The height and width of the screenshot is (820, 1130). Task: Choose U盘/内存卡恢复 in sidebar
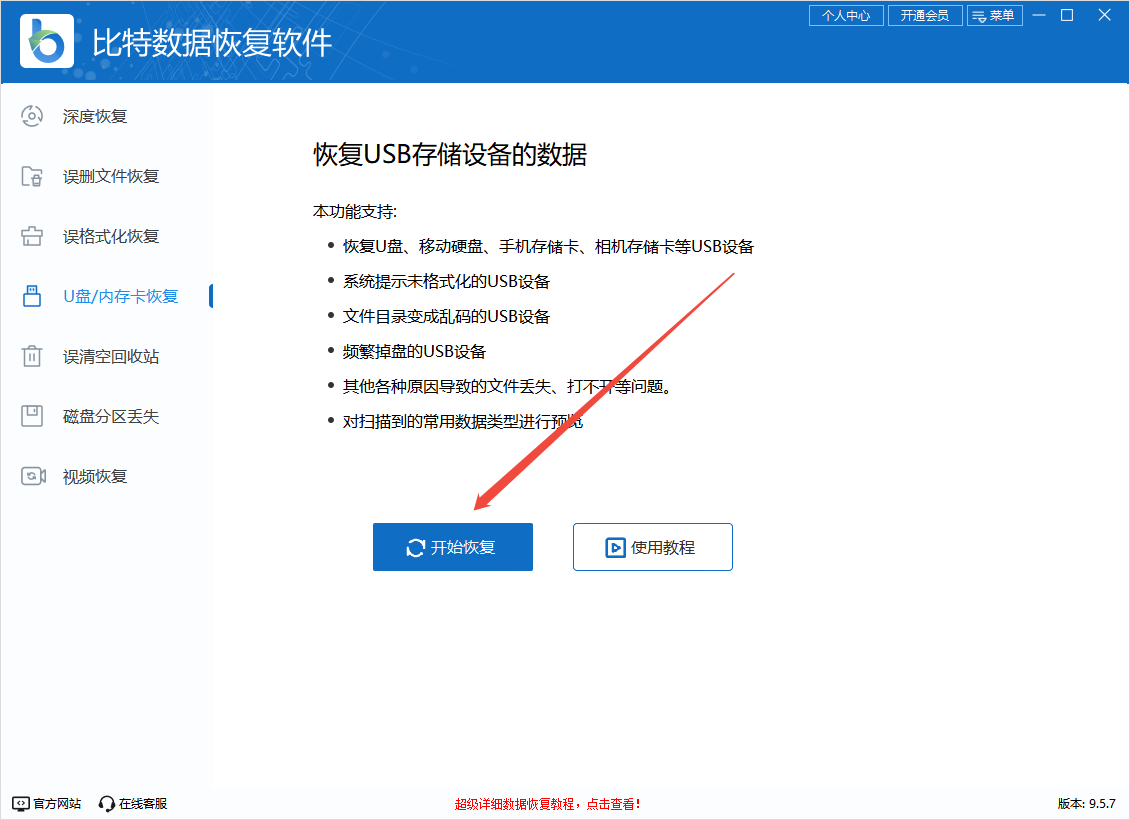[x=120, y=296]
